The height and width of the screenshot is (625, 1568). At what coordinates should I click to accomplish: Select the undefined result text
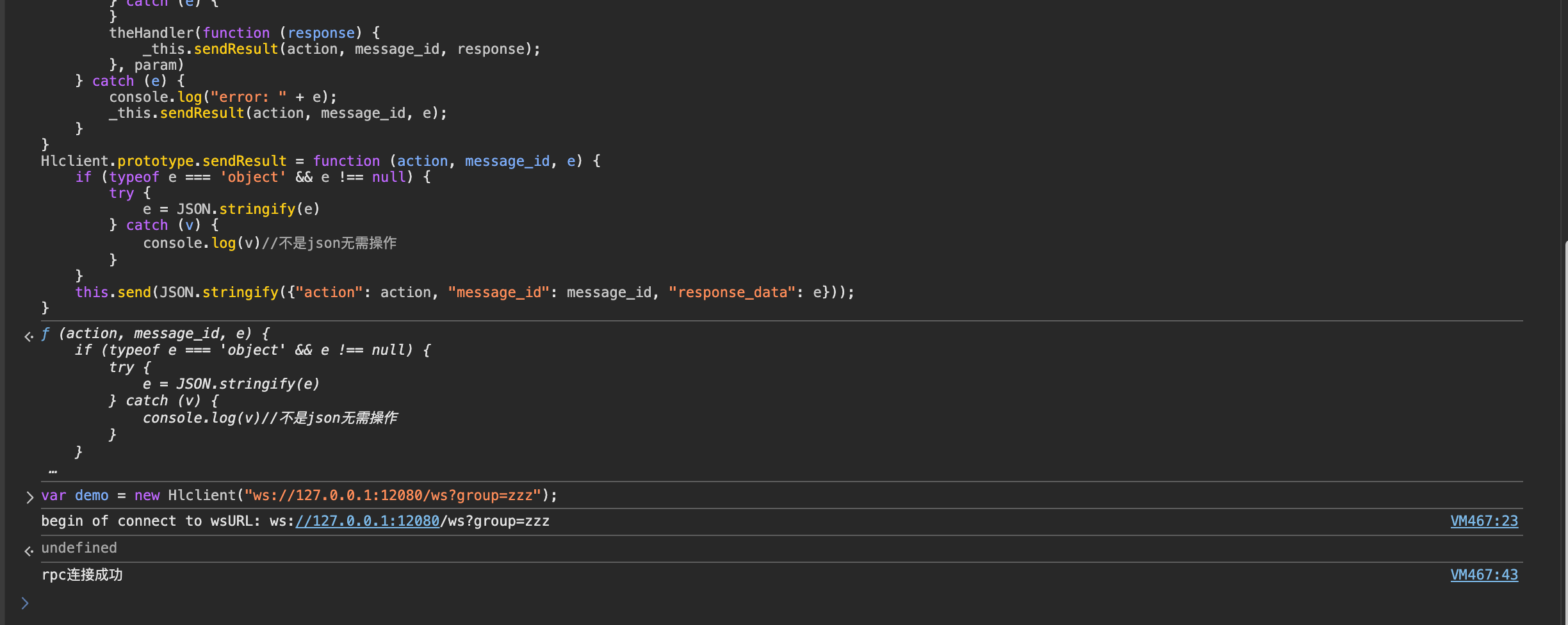point(79,548)
